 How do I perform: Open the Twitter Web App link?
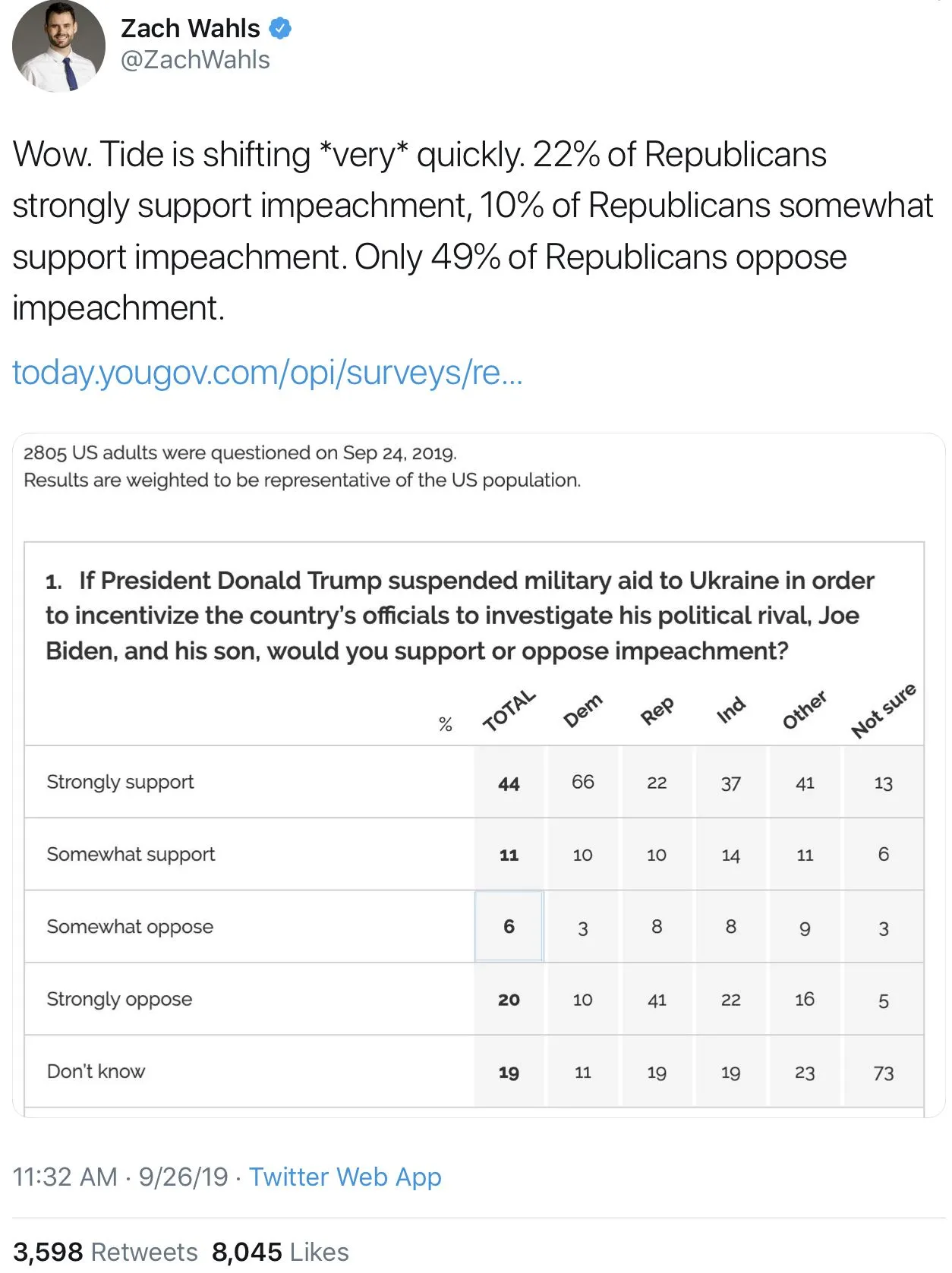(345, 1177)
